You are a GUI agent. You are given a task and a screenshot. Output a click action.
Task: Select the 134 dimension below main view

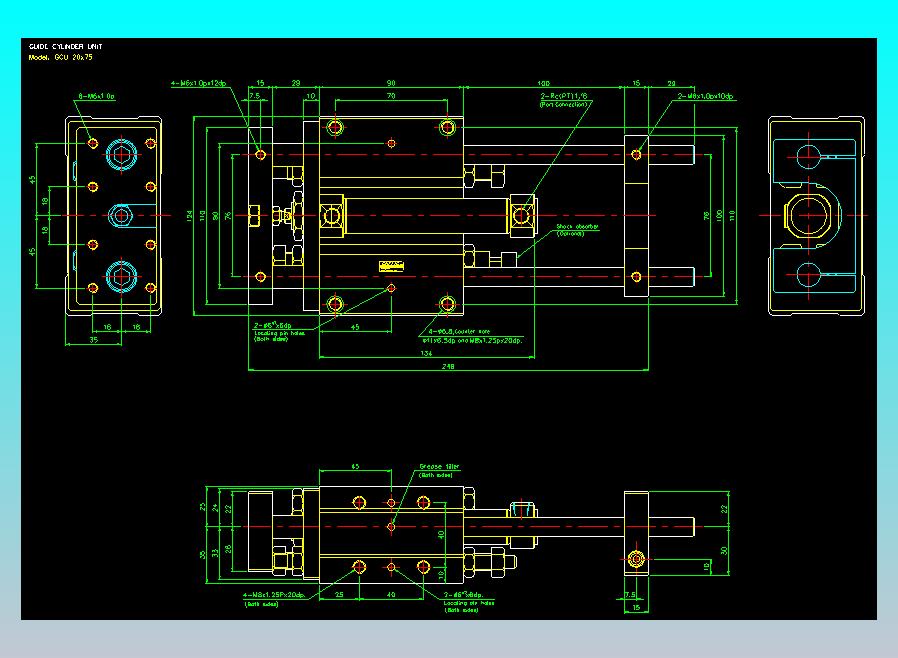click(x=426, y=353)
